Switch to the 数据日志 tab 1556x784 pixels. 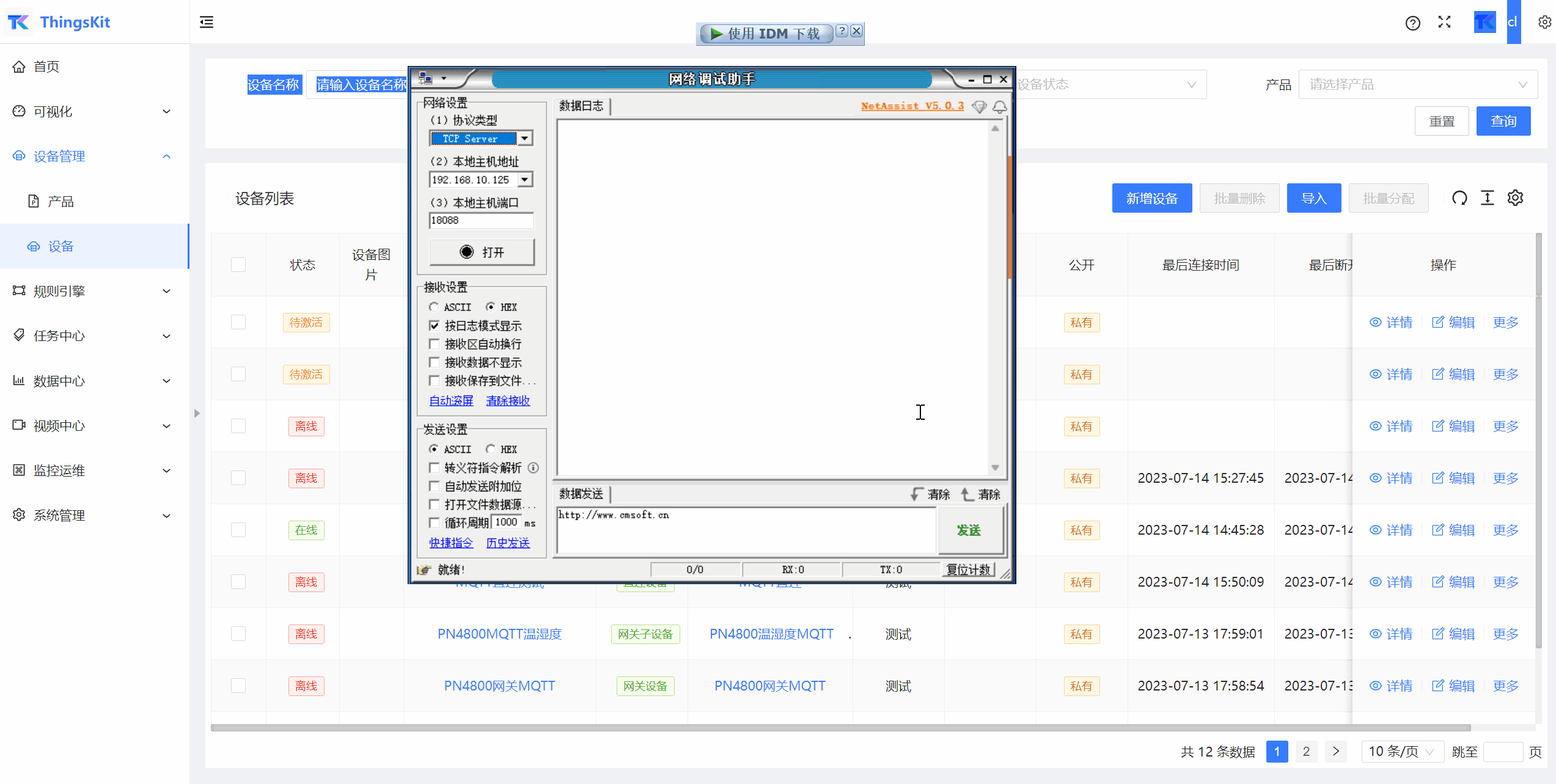click(x=582, y=106)
